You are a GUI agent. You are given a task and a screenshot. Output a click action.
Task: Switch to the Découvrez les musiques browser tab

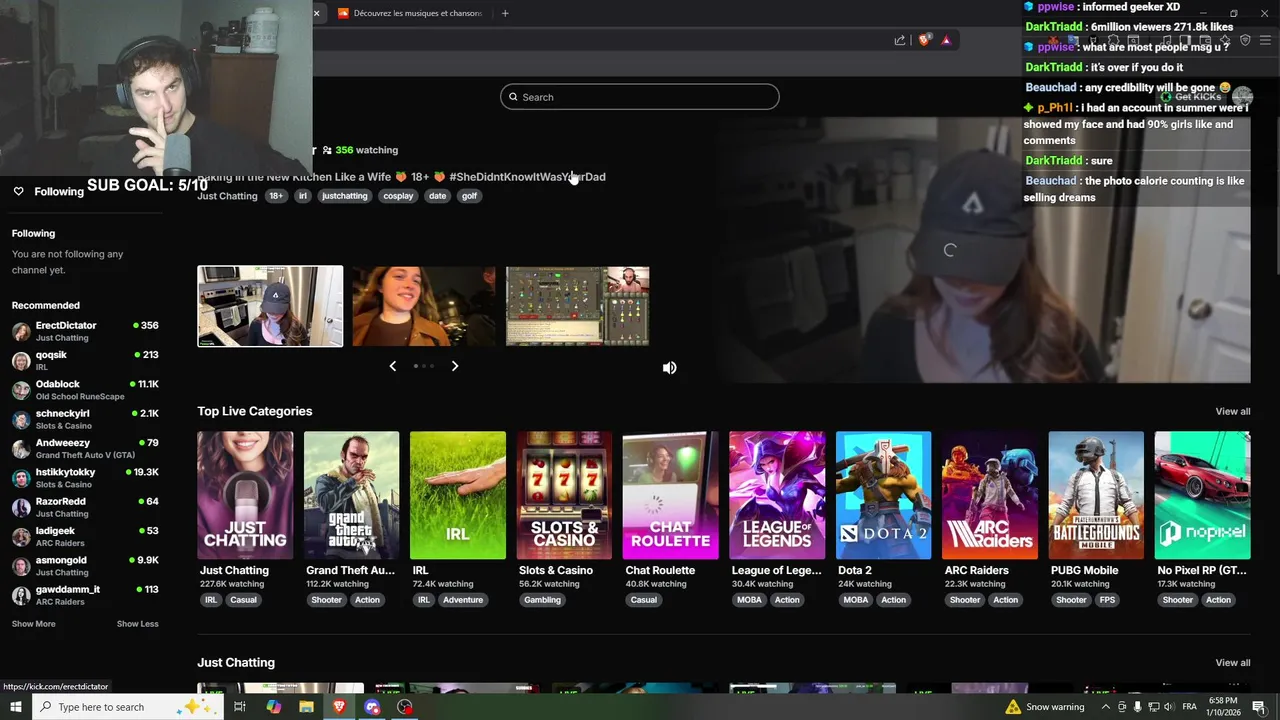[x=410, y=13]
